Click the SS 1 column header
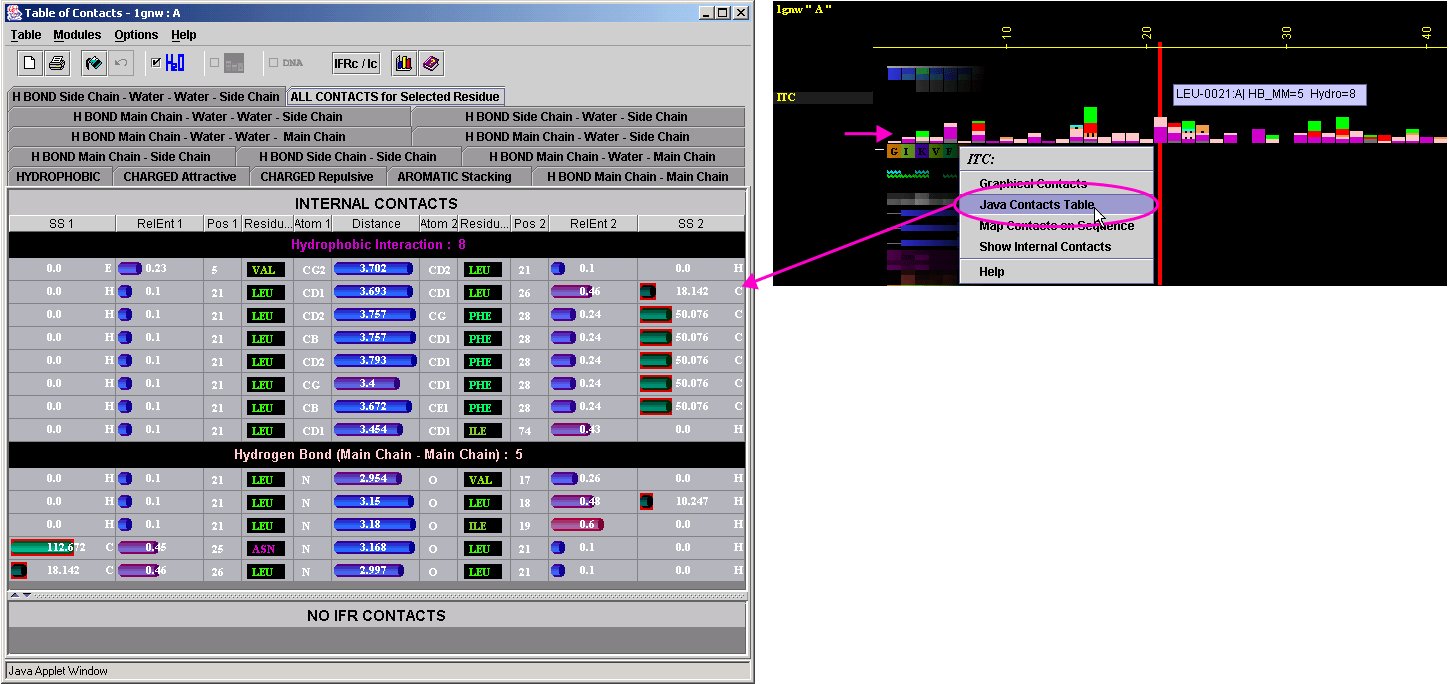Image resolution: width=1449 pixels, height=684 pixels. pyautogui.click(x=62, y=224)
